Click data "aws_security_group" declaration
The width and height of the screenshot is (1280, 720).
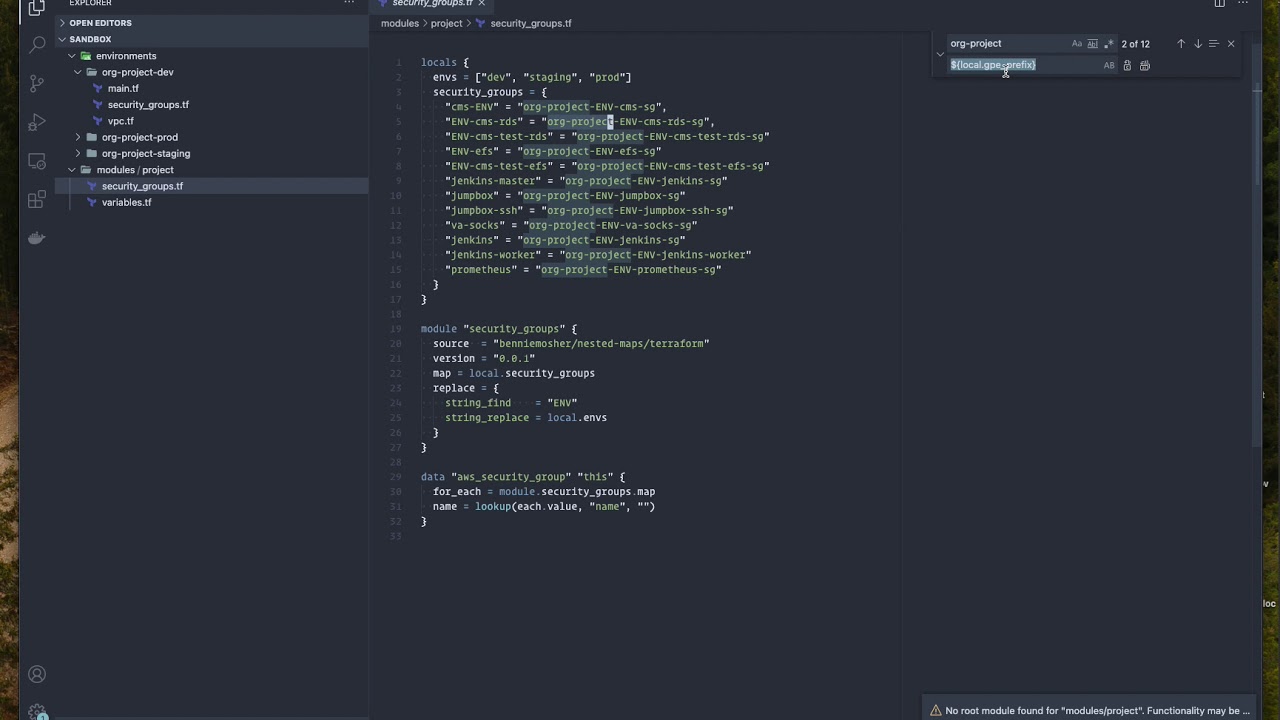(522, 477)
